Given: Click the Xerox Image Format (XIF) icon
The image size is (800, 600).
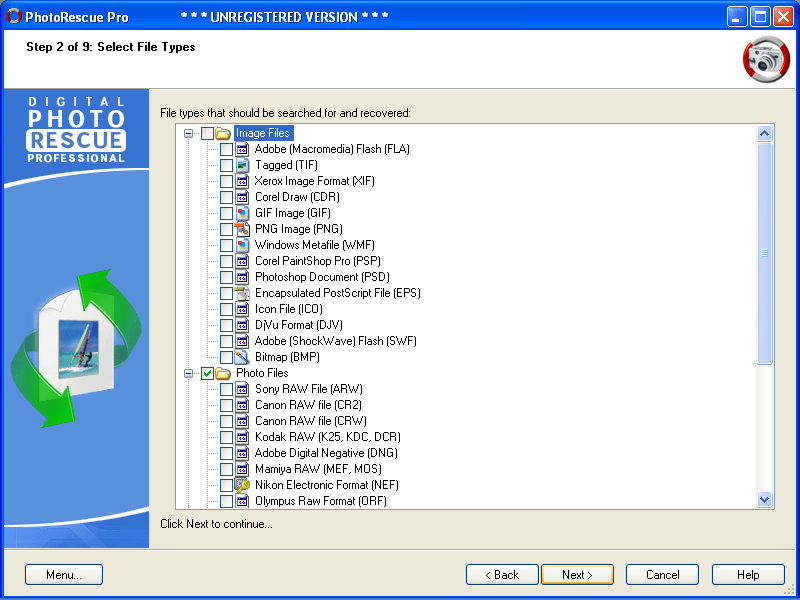Looking at the screenshot, I should pos(242,181).
